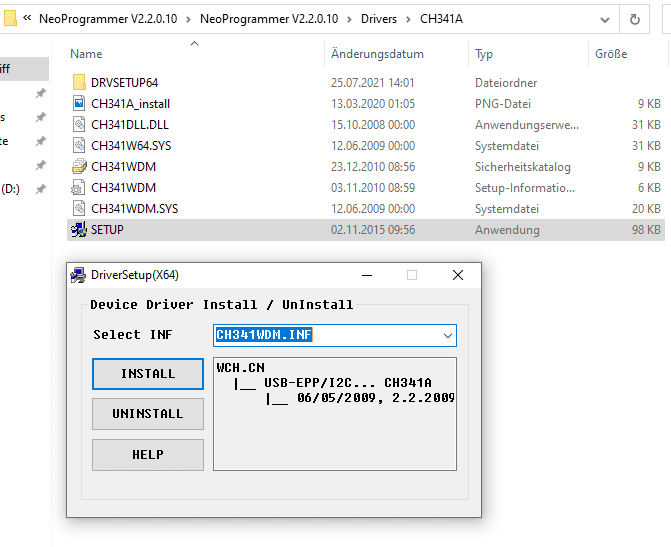This screenshot has width=671, height=547.
Task: Click the DriverSetup(X64) title bar icon
Action: coord(78,275)
